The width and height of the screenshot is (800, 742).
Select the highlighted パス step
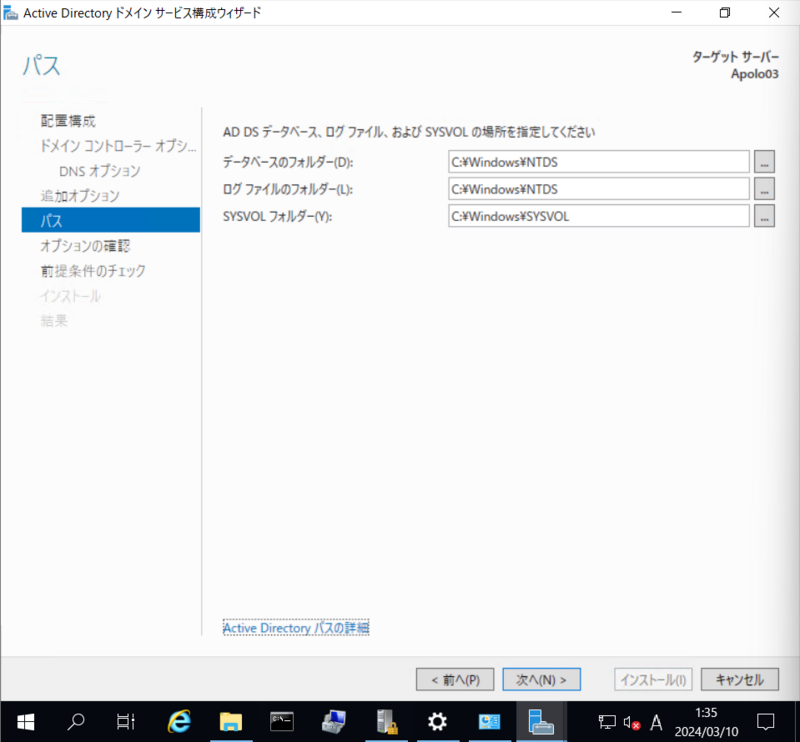coord(111,220)
